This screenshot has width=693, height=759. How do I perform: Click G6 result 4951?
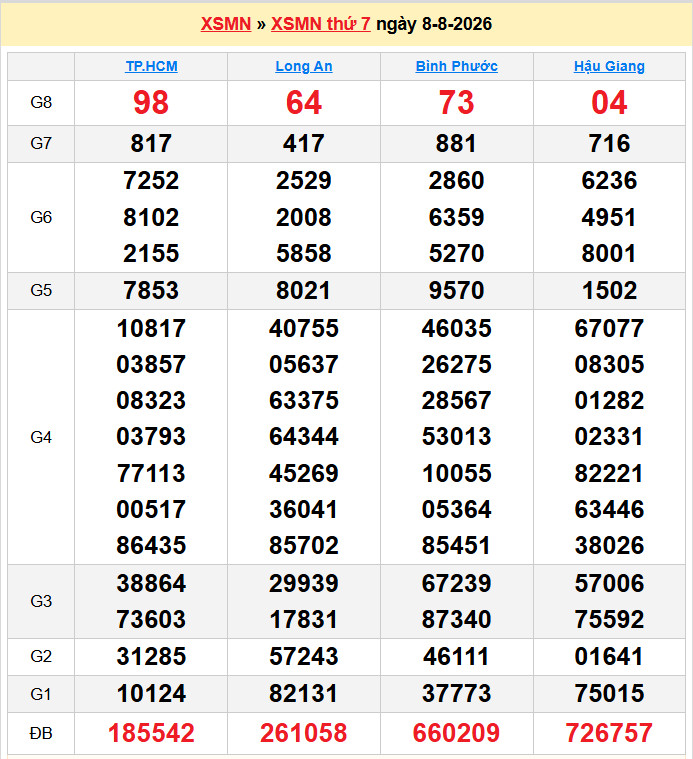(609, 217)
